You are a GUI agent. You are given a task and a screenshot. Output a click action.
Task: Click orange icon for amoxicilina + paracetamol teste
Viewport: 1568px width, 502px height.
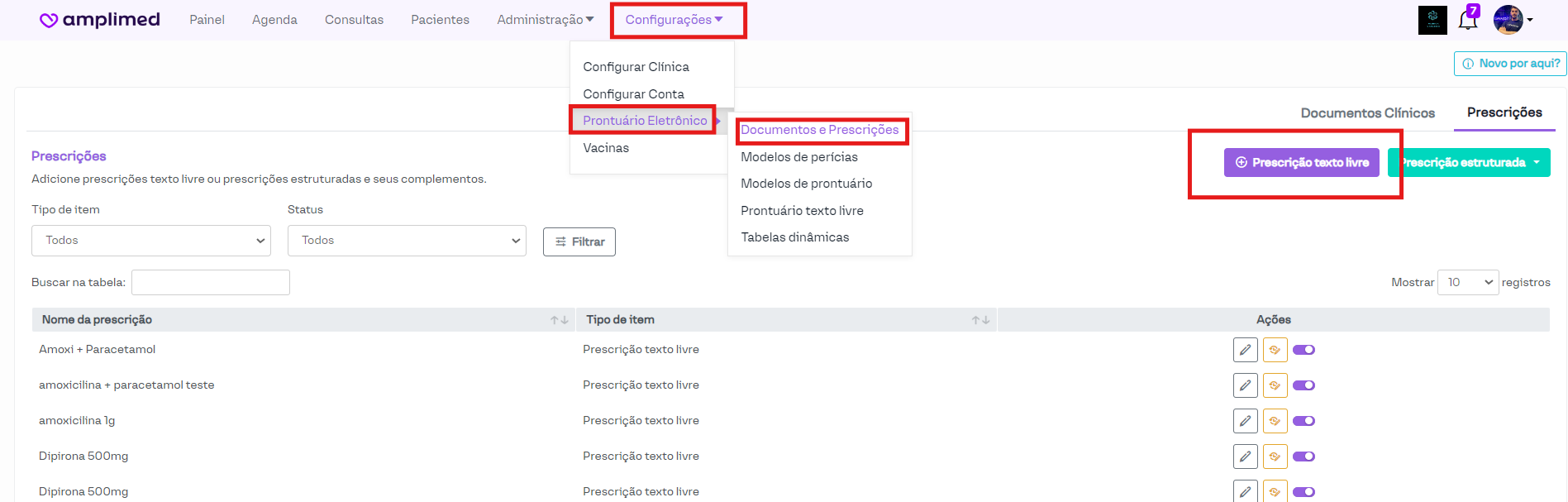coord(1275,385)
